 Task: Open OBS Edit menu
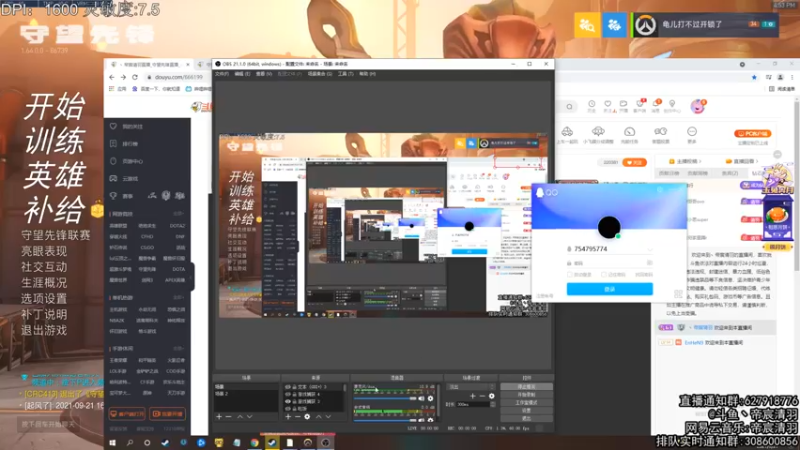tap(242, 73)
